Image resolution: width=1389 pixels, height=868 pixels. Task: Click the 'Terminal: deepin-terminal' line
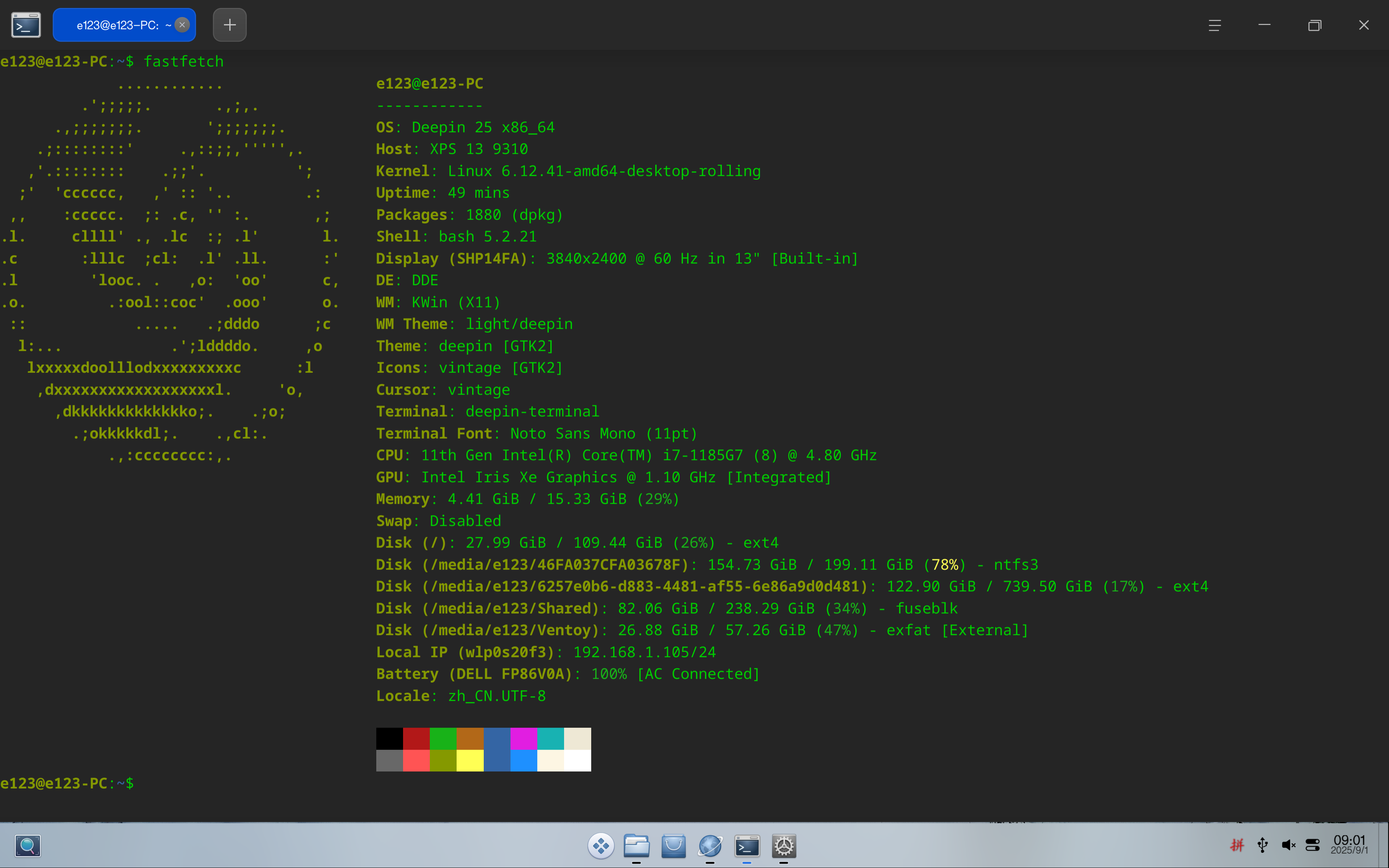[487, 412]
